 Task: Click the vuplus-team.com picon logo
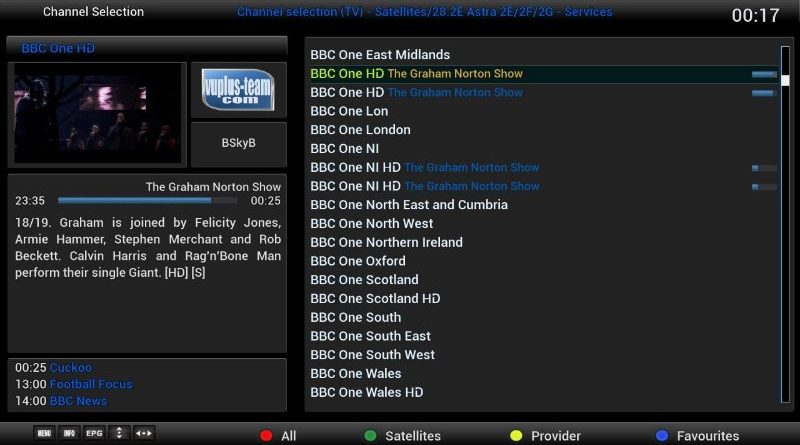[238, 90]
